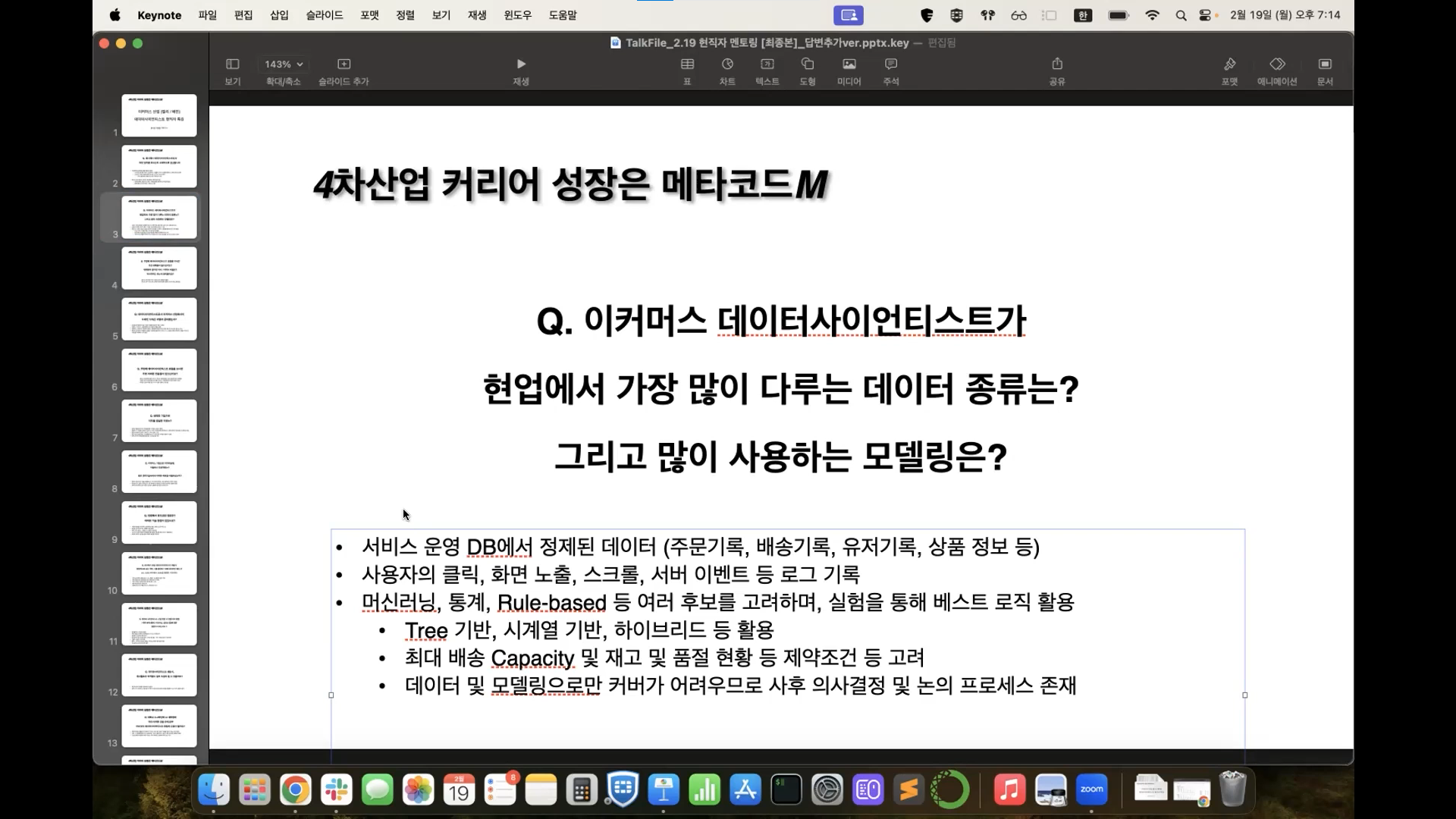Viewport: 1456px width, 819px height.
Task: Open macOS Control Center in menu bar
Action: (x=1205, y=15)
